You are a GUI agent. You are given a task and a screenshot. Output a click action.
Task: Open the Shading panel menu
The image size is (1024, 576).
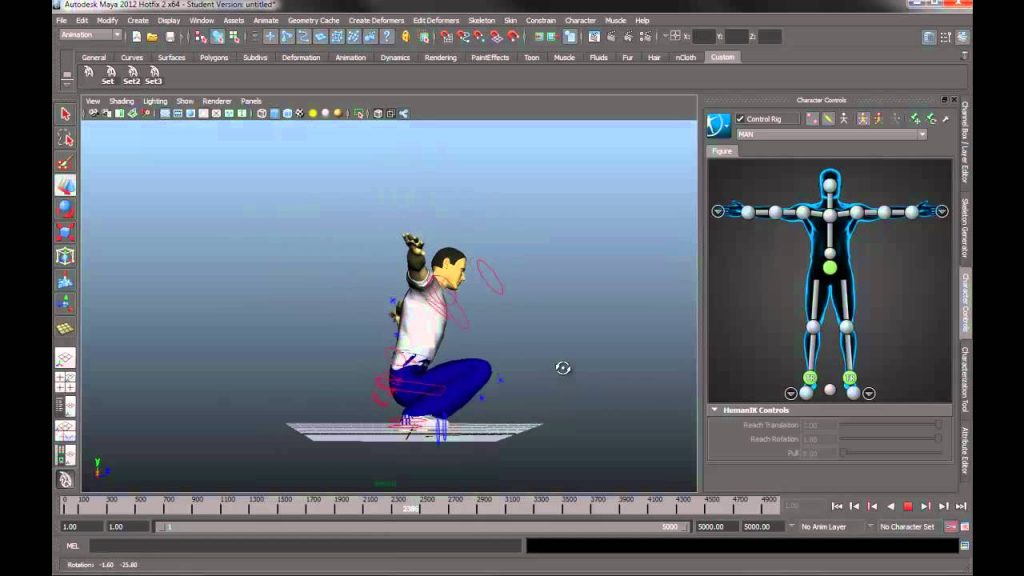coord(121,101)
